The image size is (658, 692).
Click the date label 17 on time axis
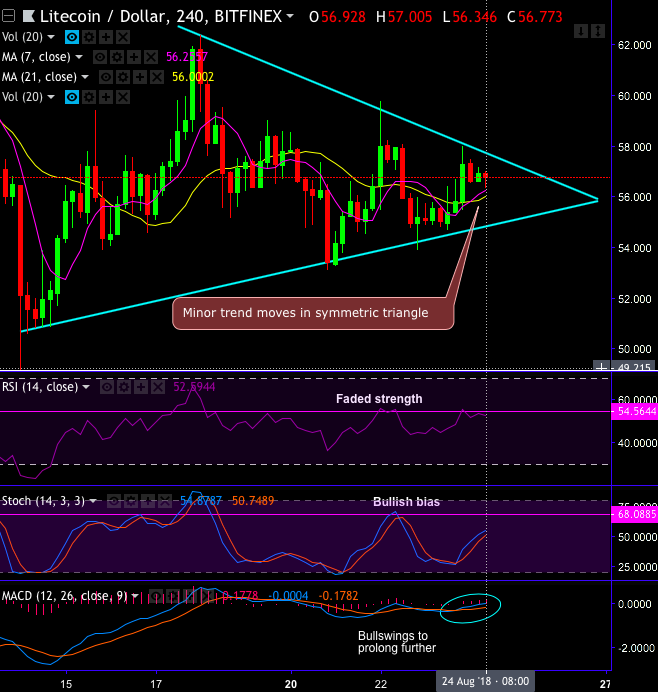tap(156, 684)
